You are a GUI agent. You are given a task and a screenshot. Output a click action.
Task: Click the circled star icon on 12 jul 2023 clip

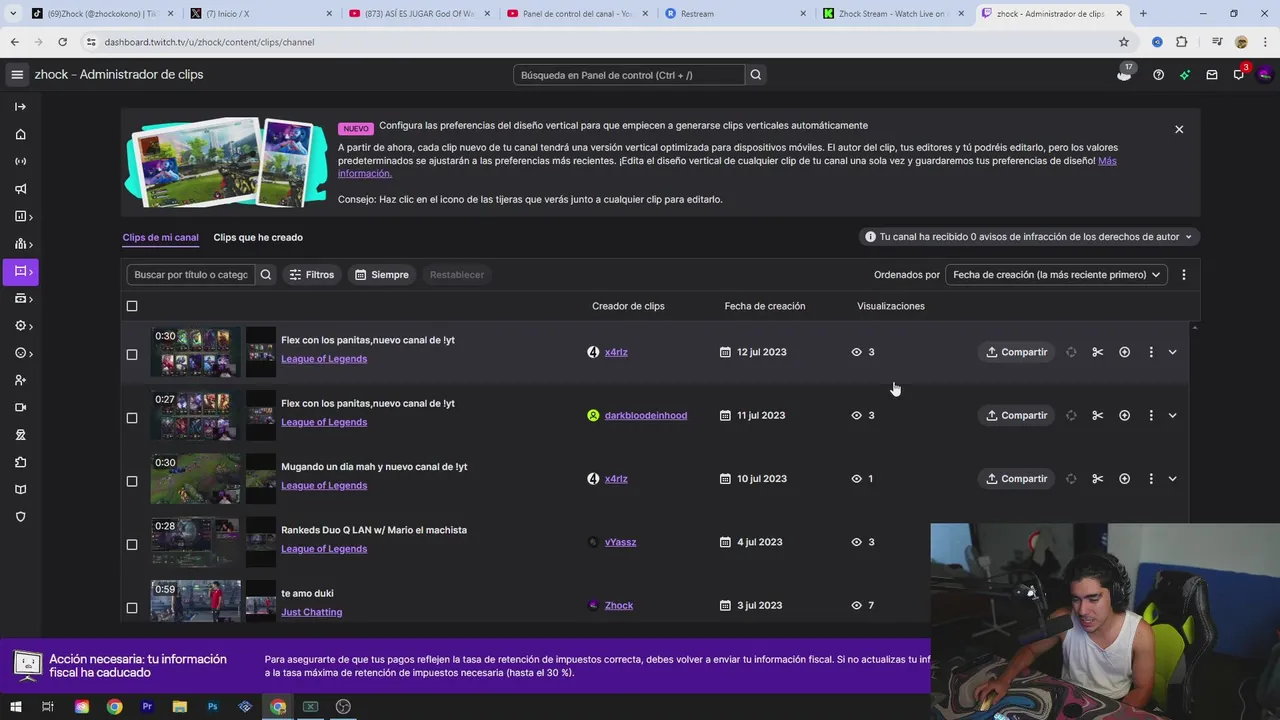click(1124, 352)
